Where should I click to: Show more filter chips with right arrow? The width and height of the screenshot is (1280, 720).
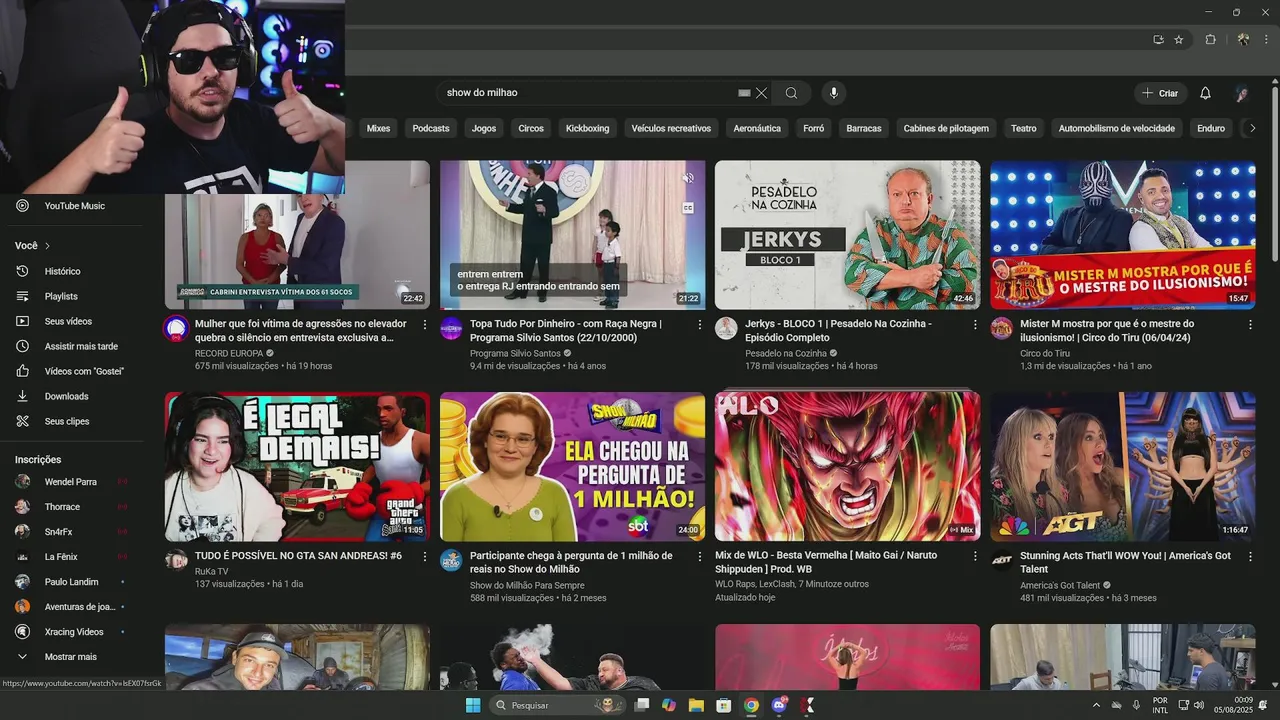(x=1252, y=128)
